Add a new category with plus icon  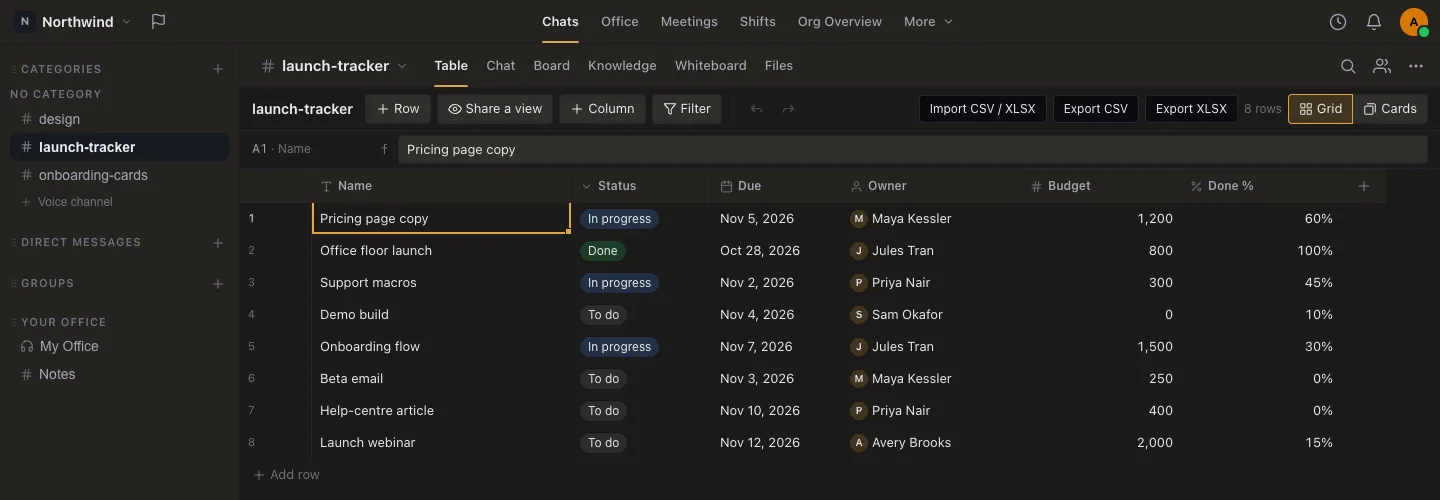click(218, 69)
